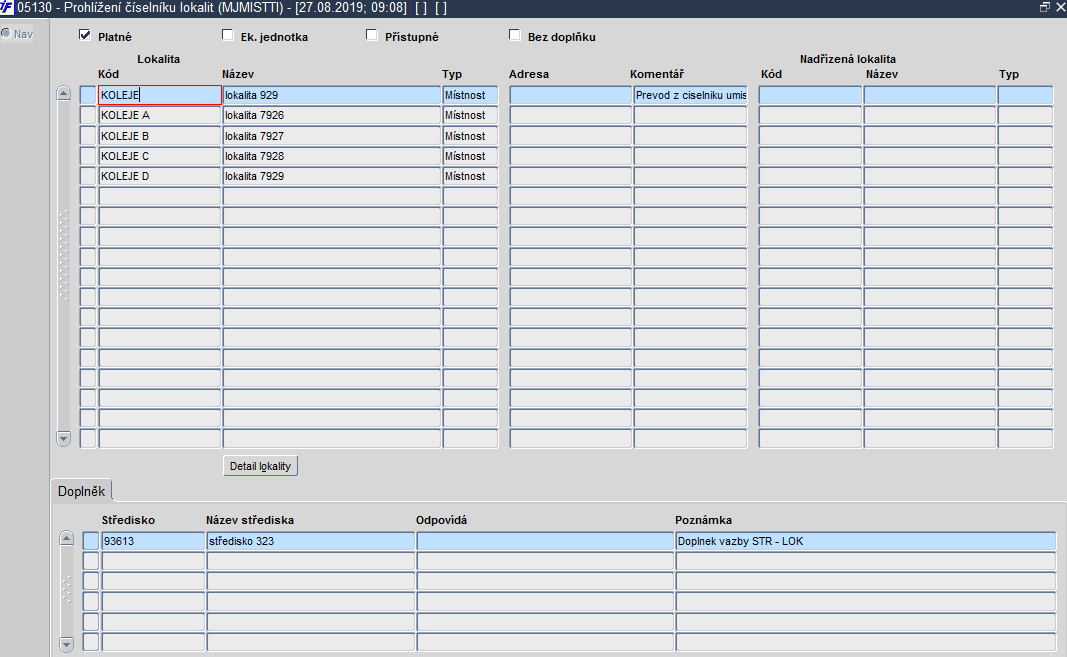The height and width of the screenshot is (657, 1067).
Task: Click the lokalita 7927 name cell
Action: 332,136
